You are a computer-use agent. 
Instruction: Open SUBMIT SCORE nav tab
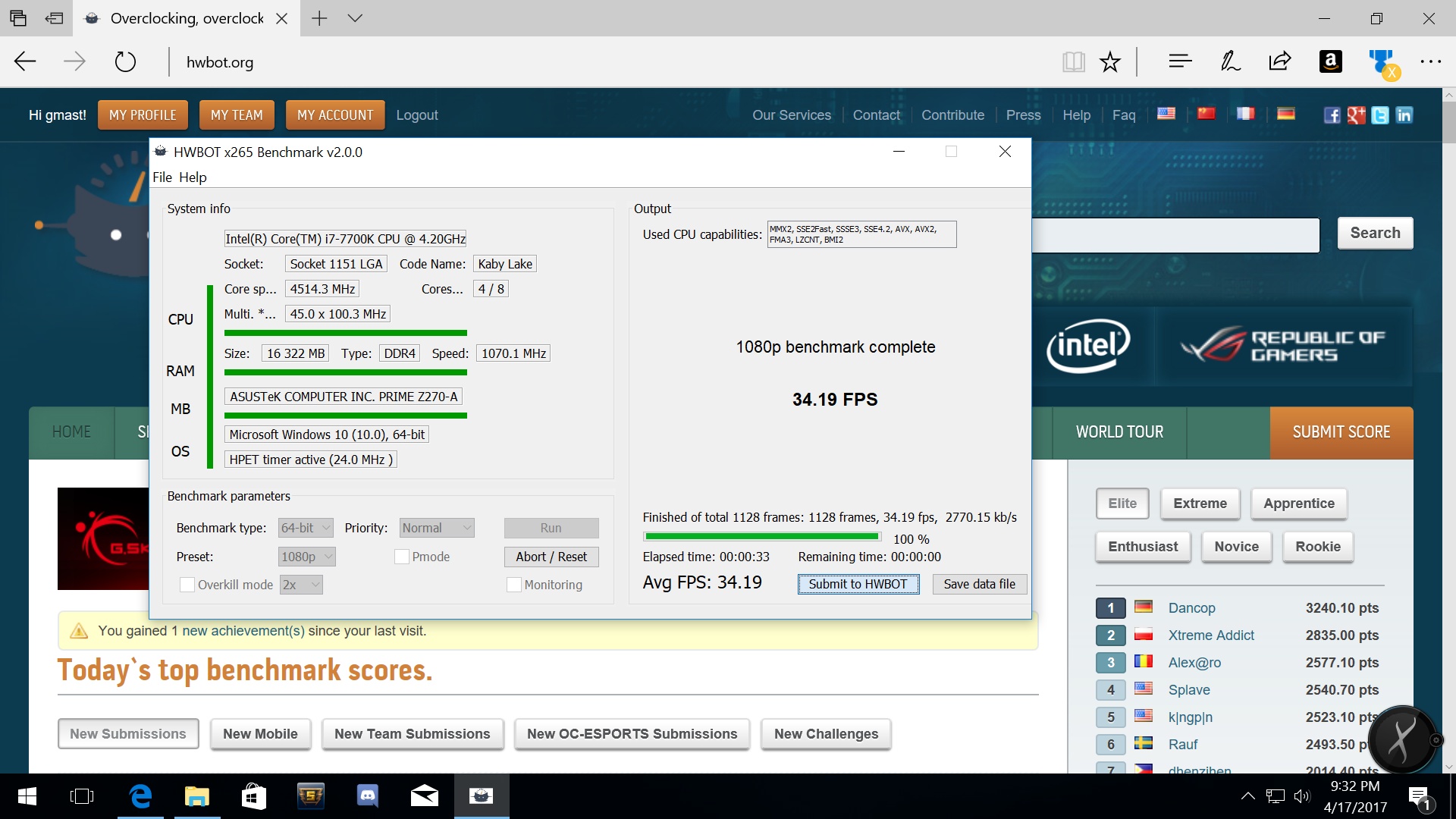pos(1341,432)
